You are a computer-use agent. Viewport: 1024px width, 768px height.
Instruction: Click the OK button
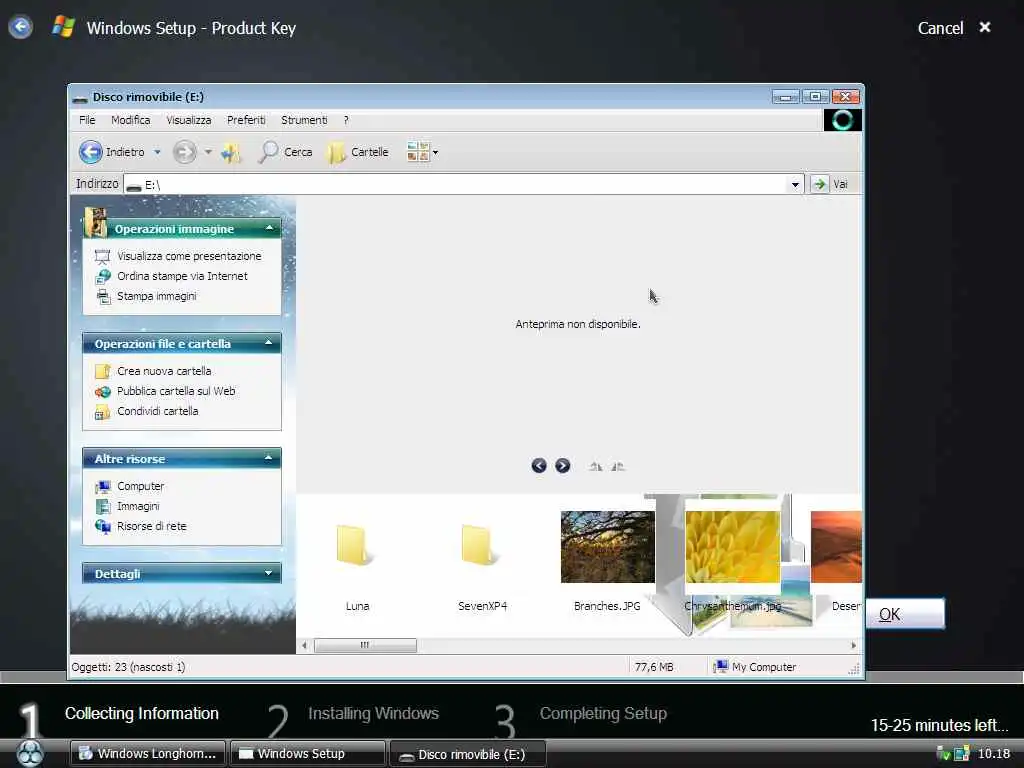(905, 614)
